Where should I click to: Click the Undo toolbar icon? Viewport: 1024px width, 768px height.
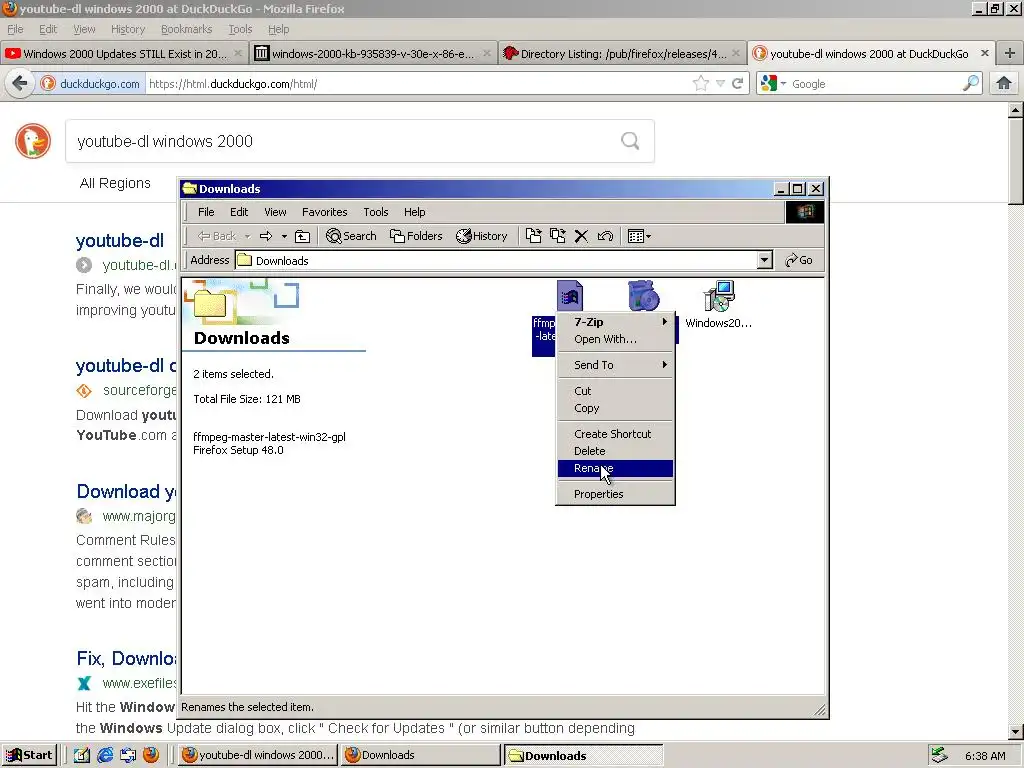click(605, 236)
